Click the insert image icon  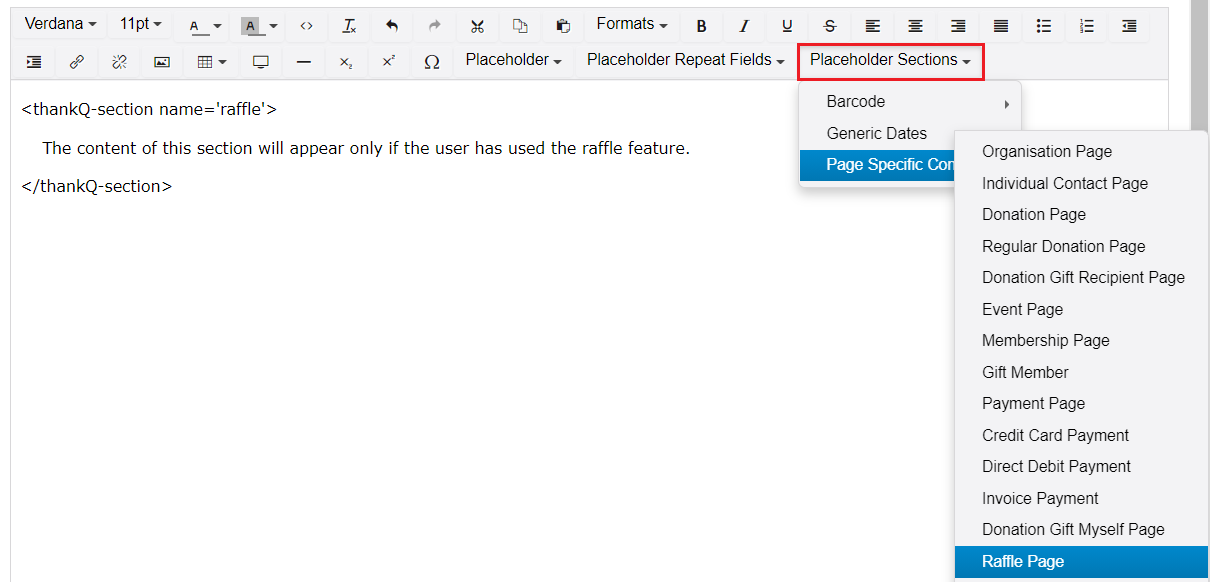pyautogui.click(x=162, y=62)
